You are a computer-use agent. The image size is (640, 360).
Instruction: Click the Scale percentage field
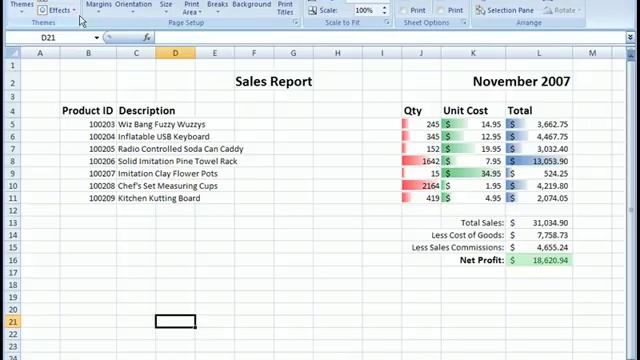364,10
